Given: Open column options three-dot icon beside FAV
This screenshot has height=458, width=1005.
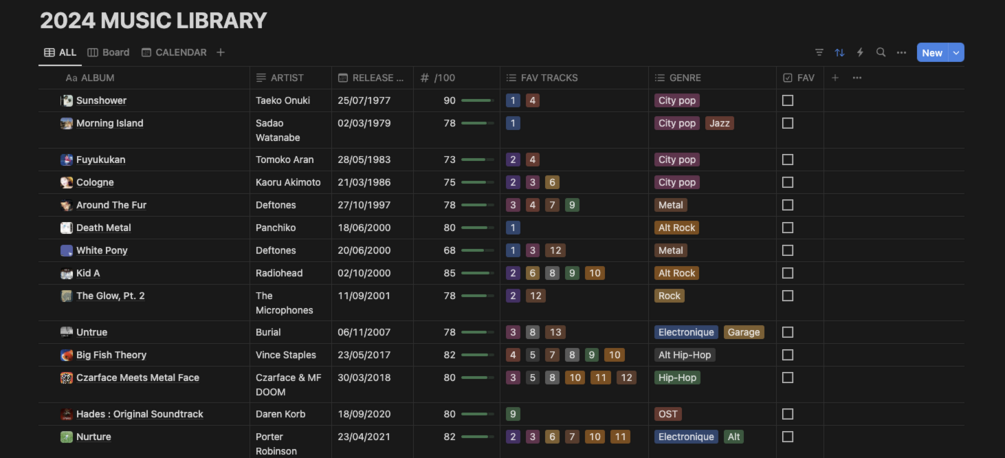Looking at the screenshot, I should point(857,78).
